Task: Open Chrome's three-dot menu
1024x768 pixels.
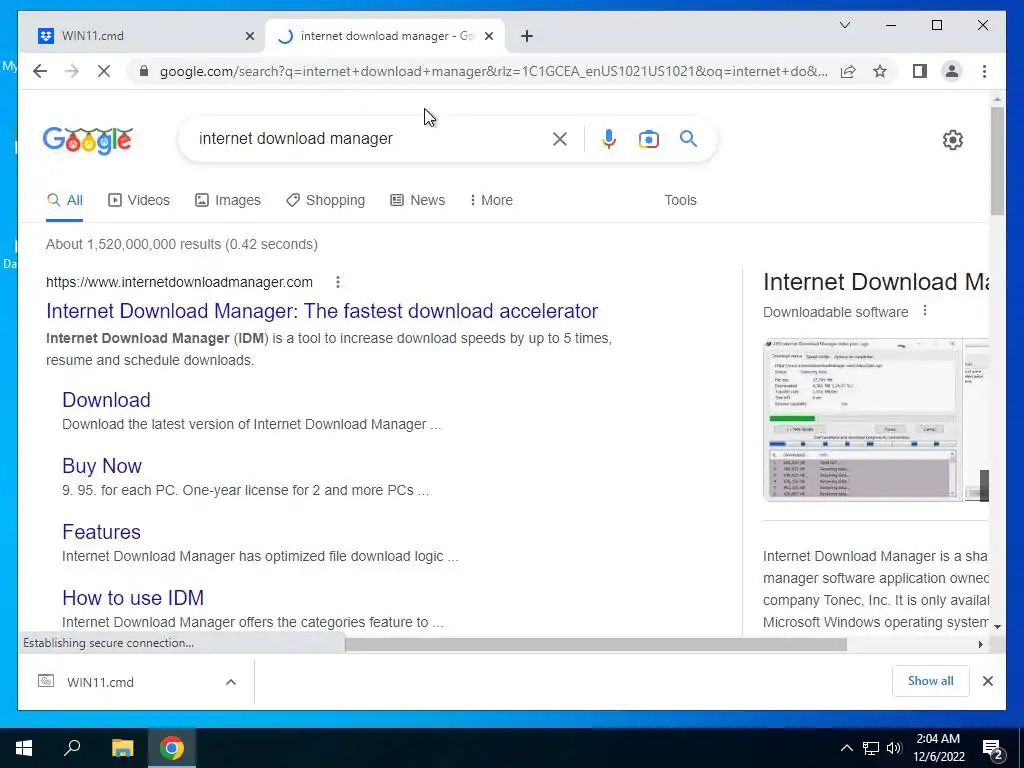Action: pos(984,71)
